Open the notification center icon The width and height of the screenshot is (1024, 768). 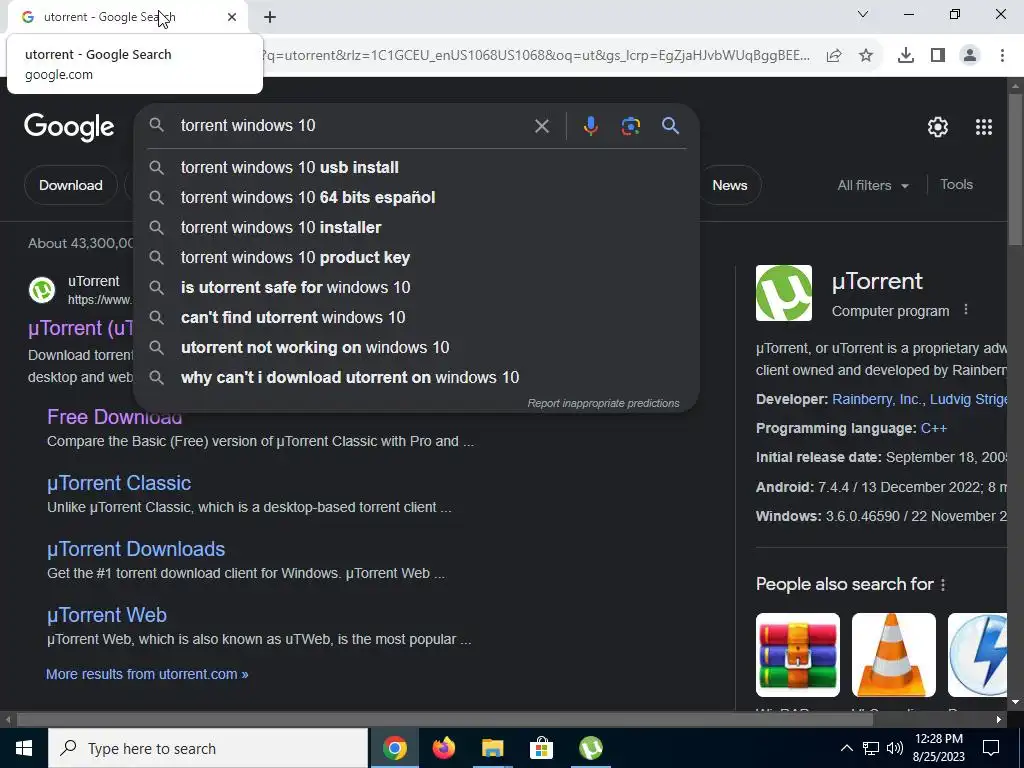[x=991, y=748]
